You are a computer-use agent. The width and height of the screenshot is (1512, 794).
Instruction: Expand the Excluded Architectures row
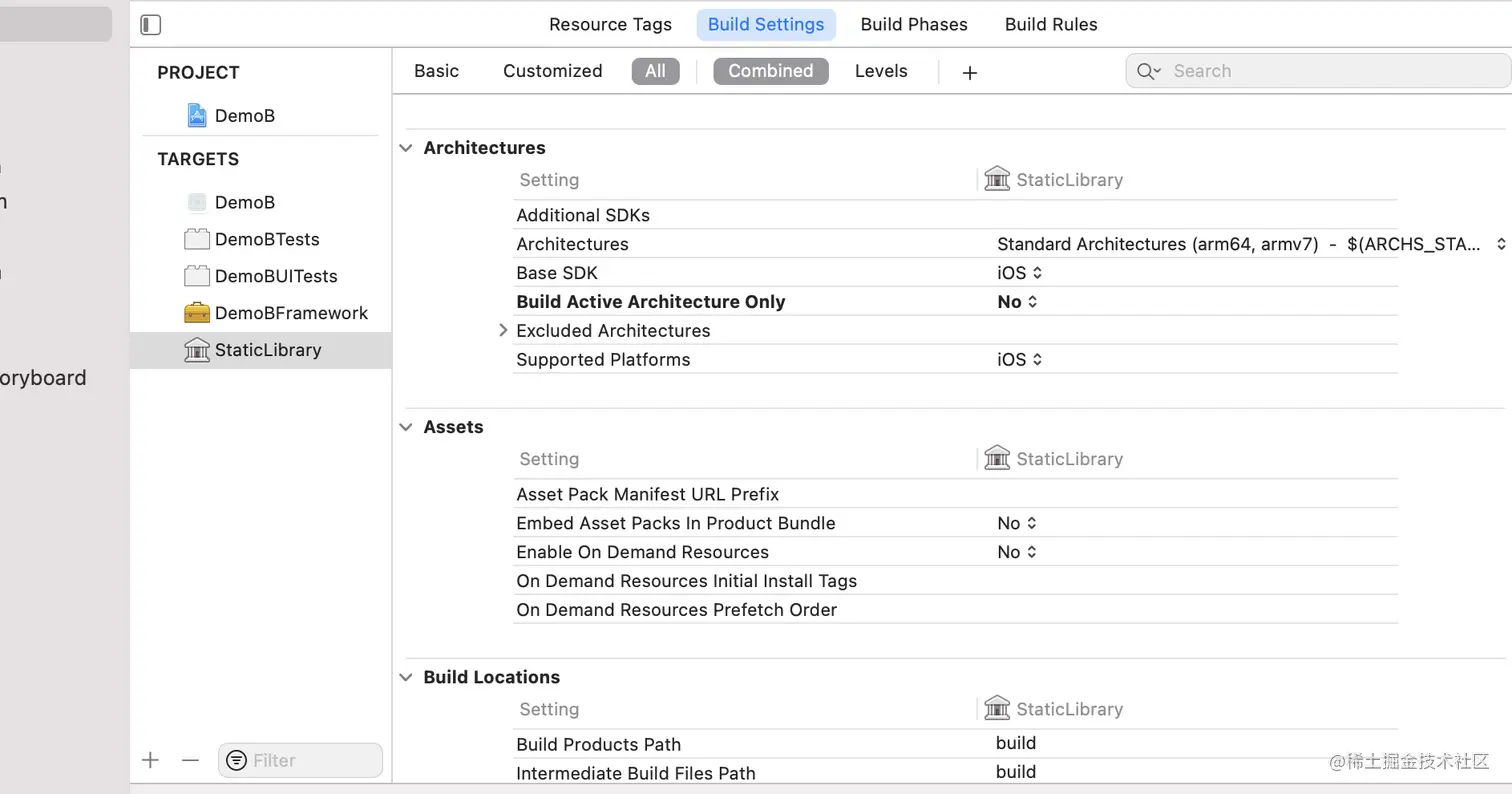pos(503,330)
